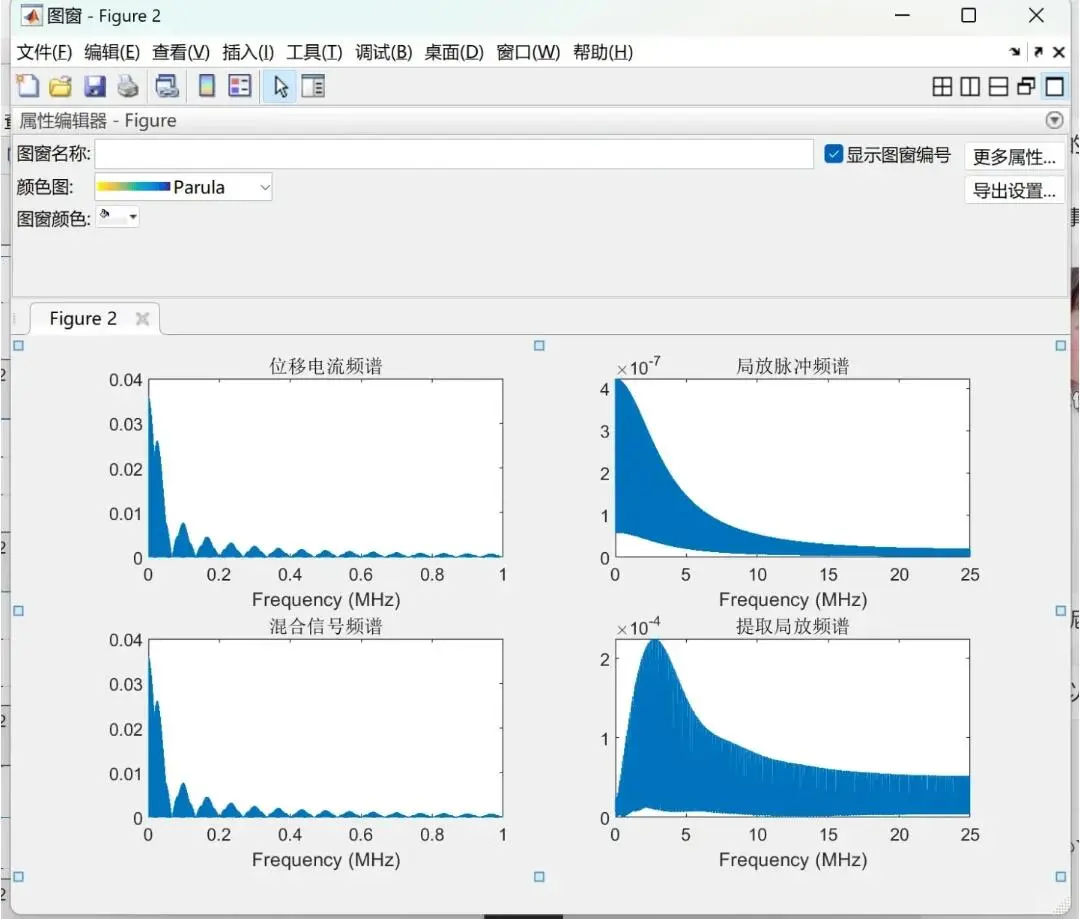Choose the 2x2 subplot layout icon

[942, 86]
